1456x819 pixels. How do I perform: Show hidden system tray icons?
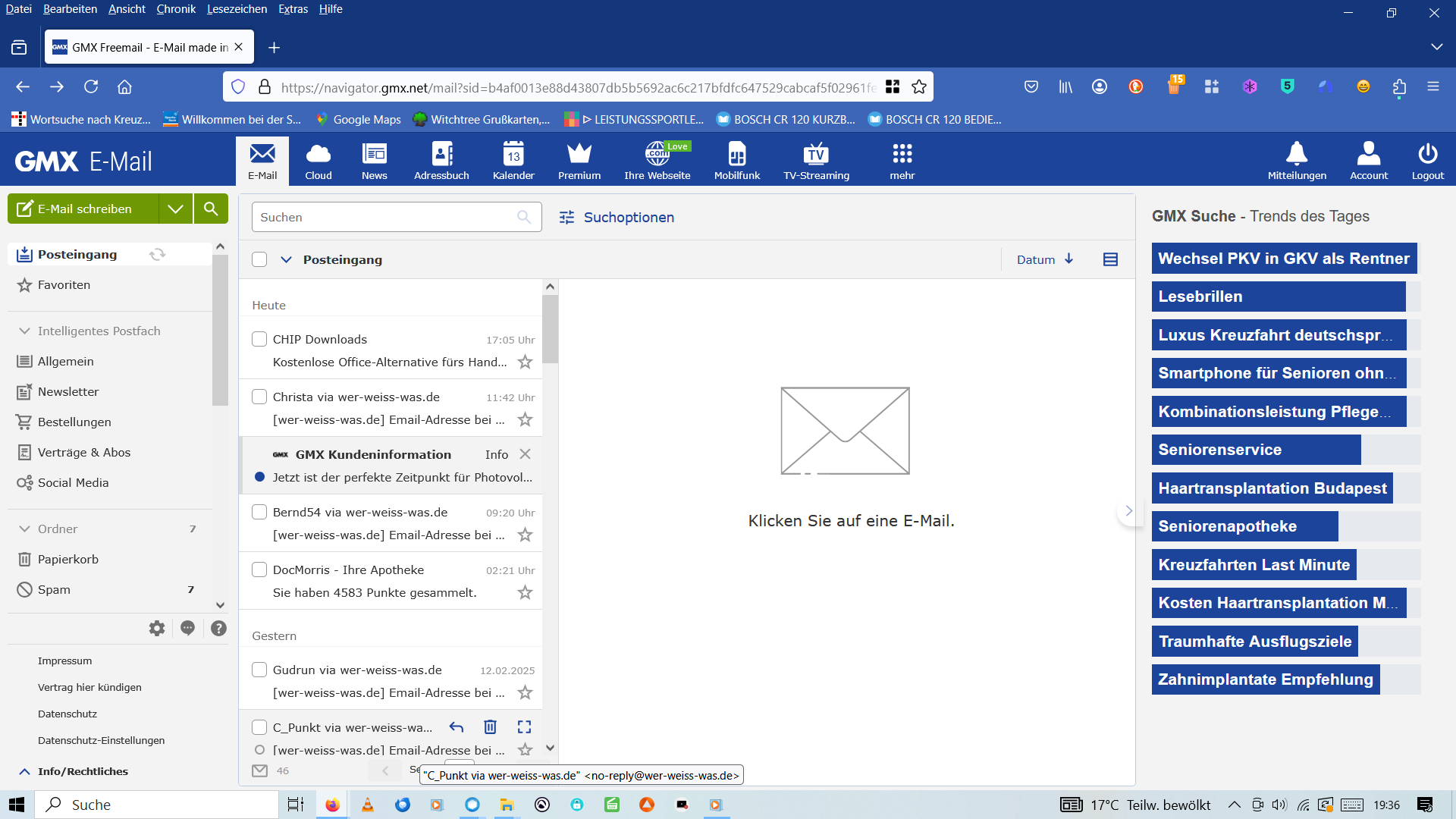[x=1234, y=805]
